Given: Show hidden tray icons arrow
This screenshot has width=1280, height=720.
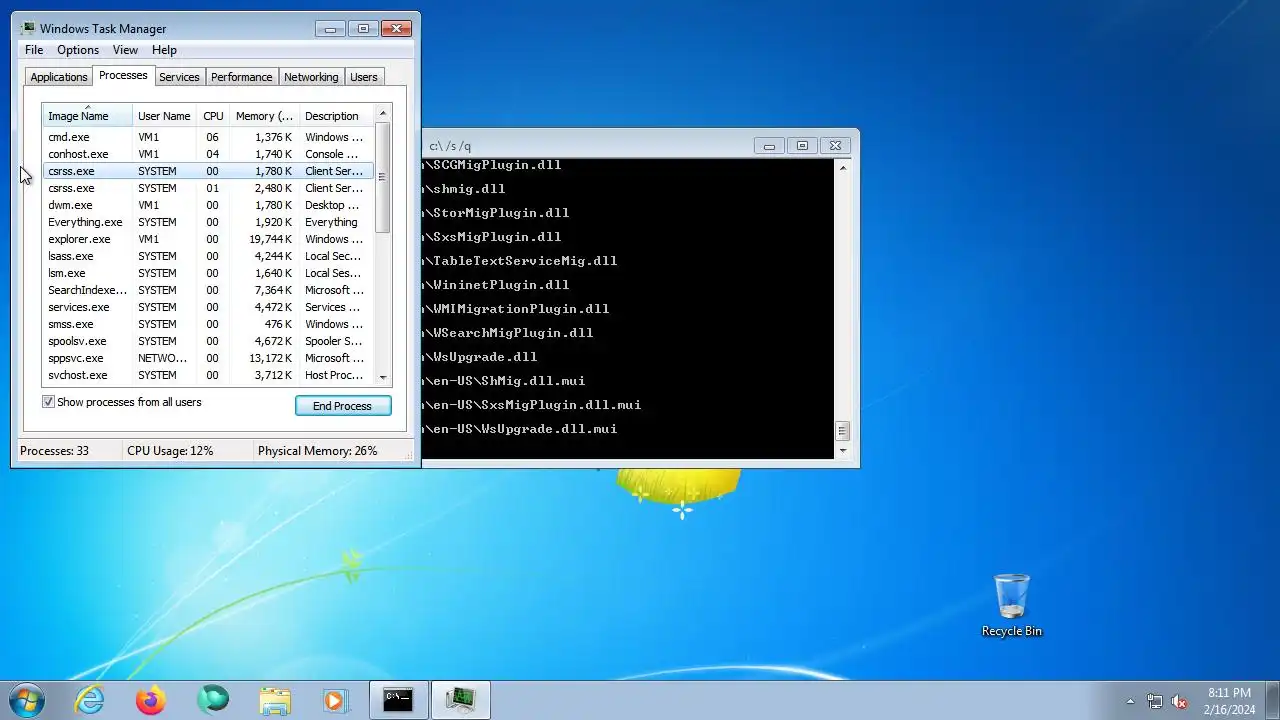Looking at the screenshot, I should [1131, 701].
